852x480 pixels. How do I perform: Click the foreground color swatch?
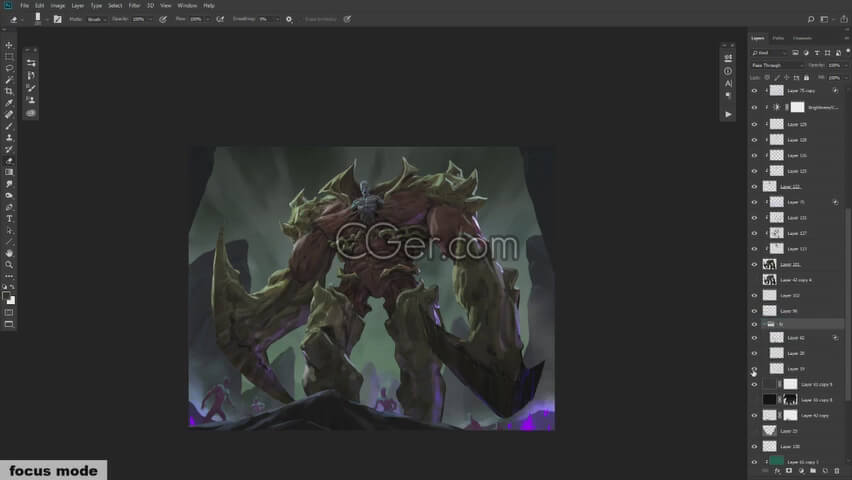[x=6, y=296]
